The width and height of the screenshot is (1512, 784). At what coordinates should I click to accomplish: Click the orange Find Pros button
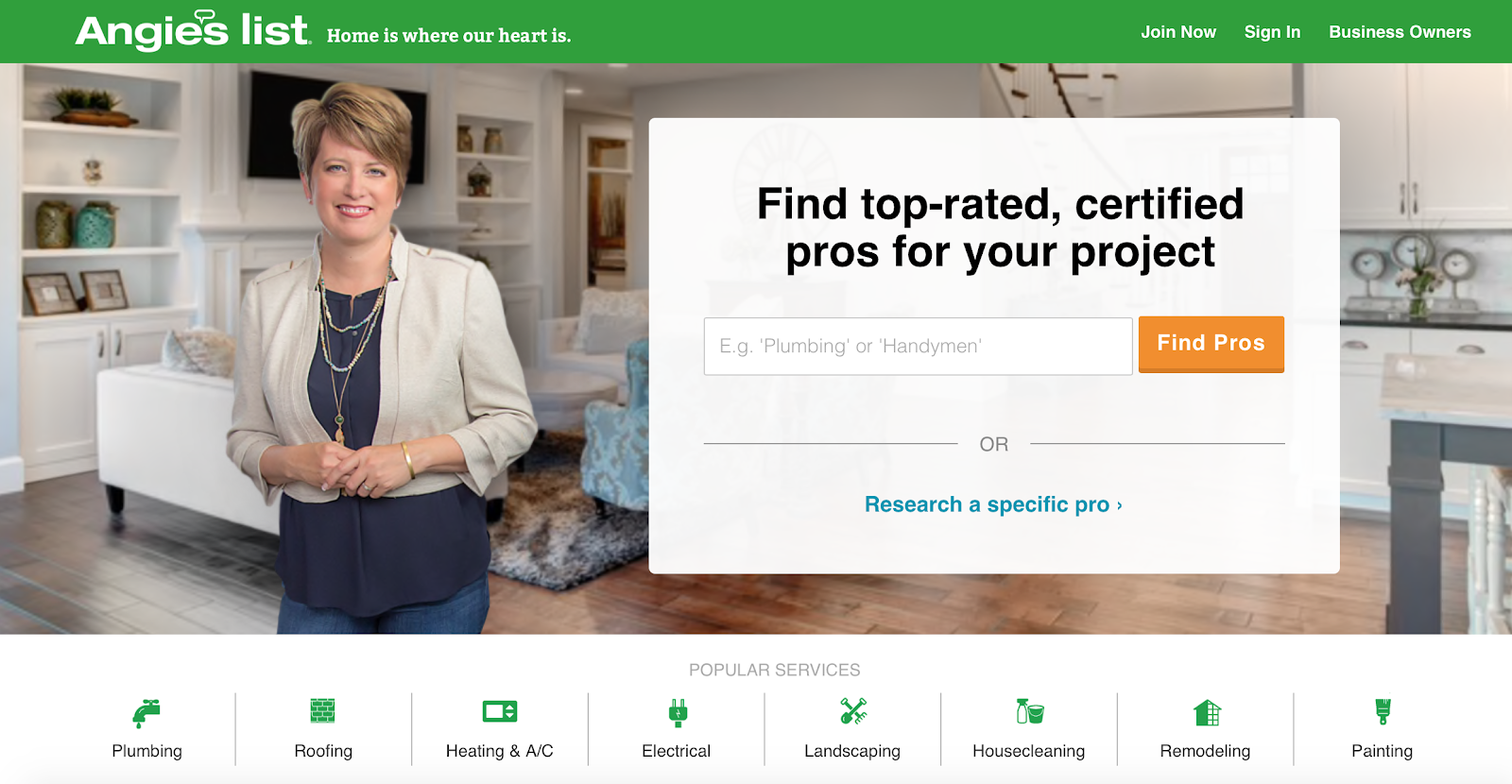[x=1211, y=344]
